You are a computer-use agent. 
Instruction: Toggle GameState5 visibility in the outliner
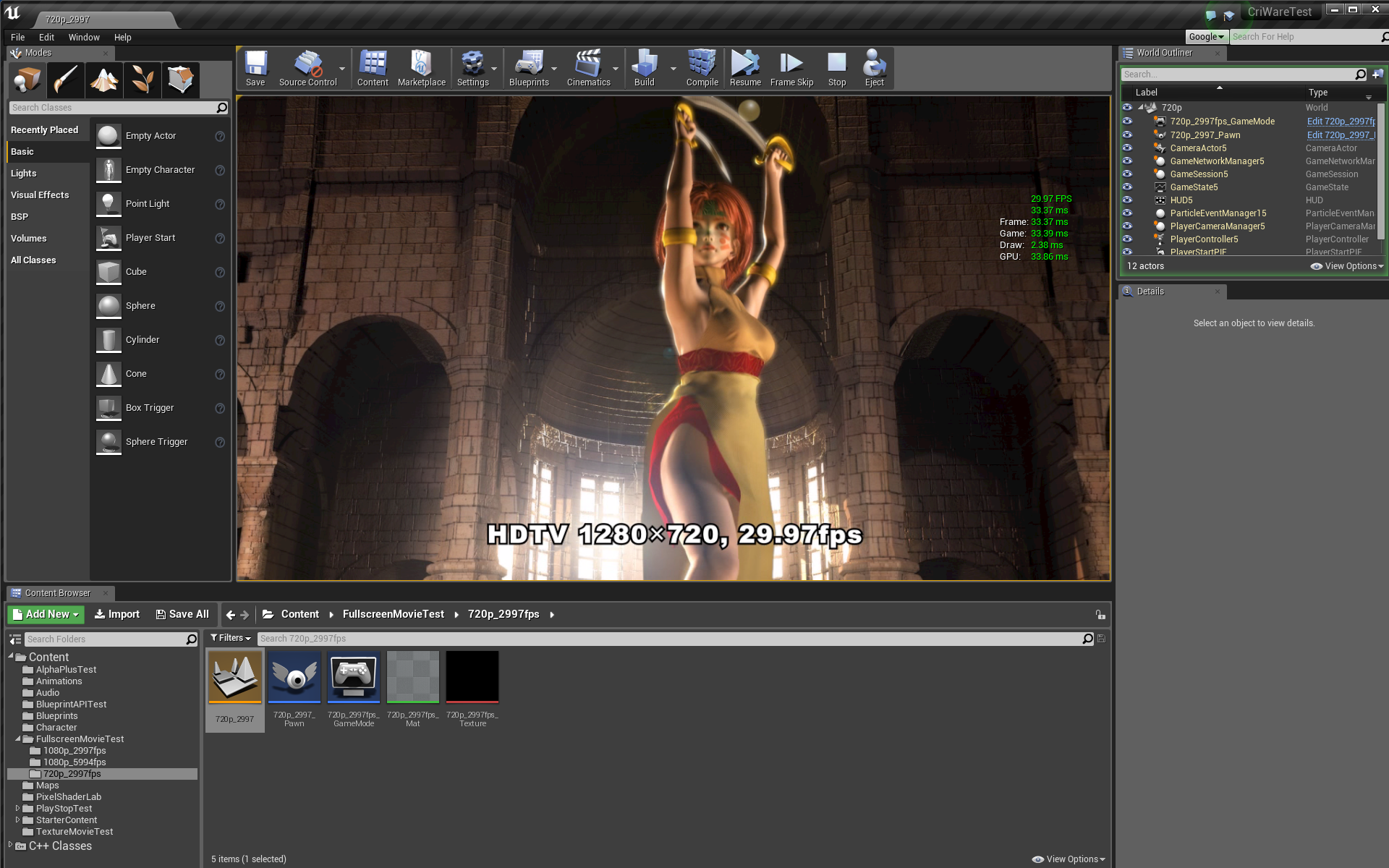click(1128, 187)
